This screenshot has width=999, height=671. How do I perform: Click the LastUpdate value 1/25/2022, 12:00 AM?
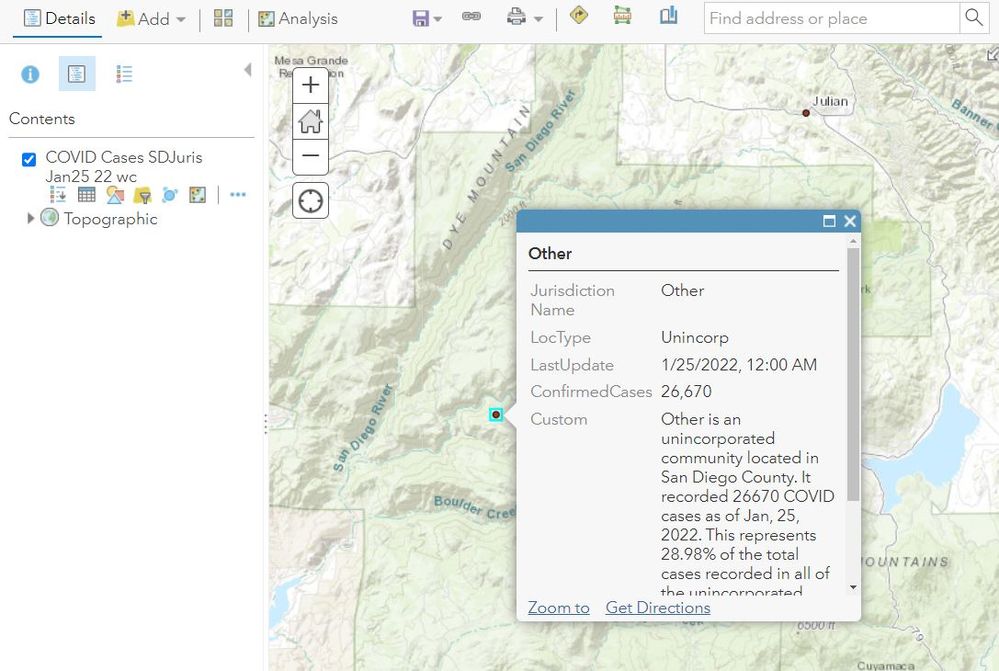coord(738,364)
